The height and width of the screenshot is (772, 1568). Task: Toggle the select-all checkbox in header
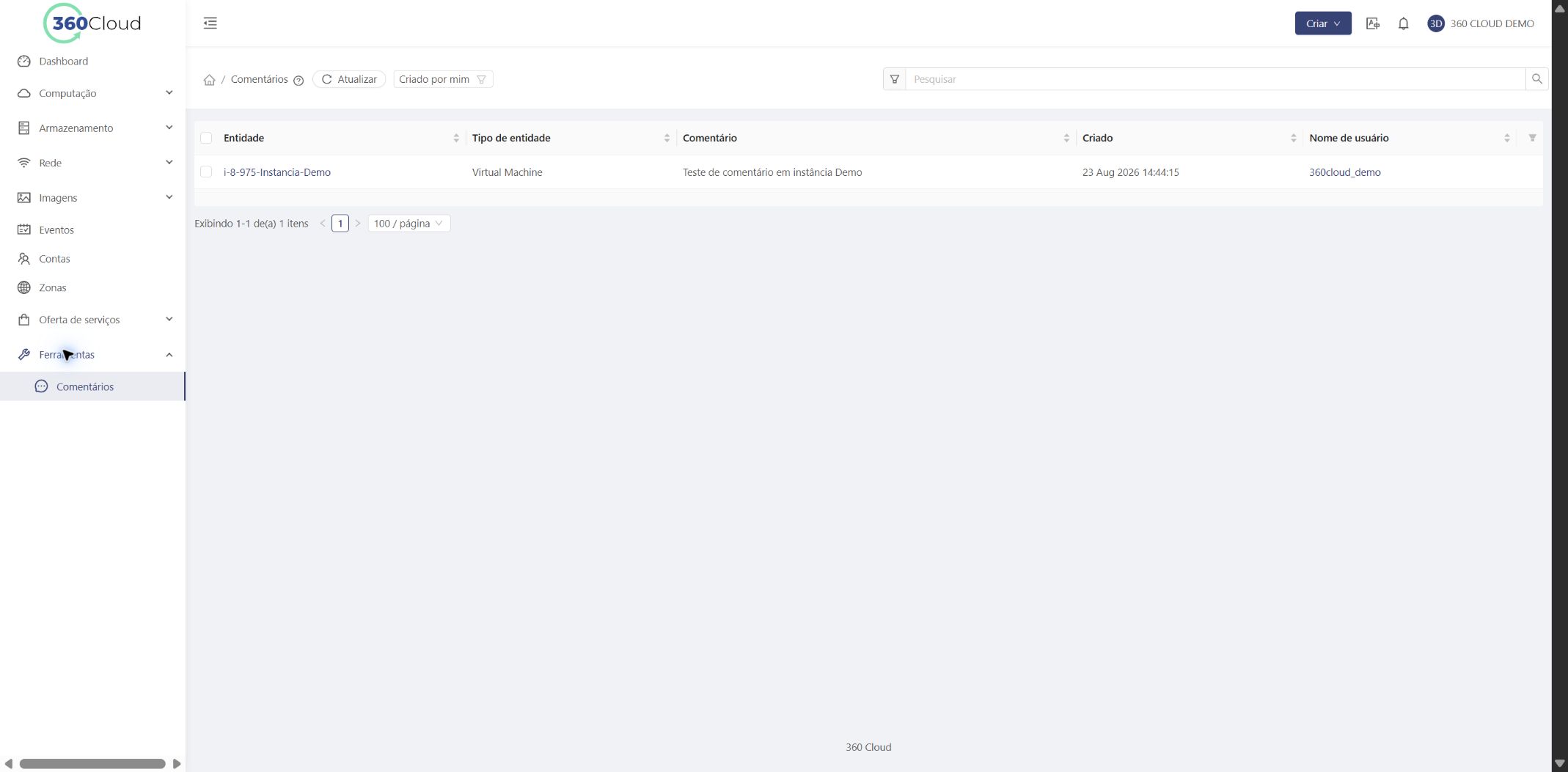206,138
